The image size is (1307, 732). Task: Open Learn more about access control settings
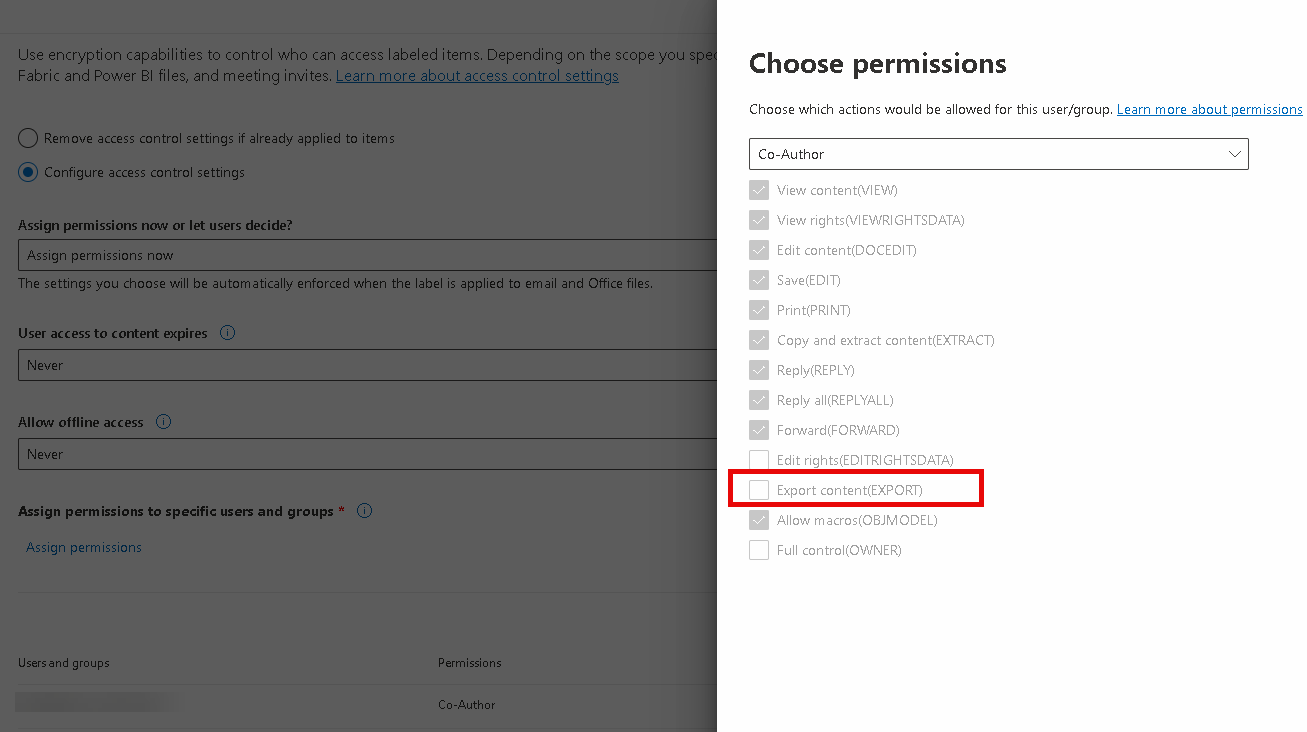click(477, 76)
